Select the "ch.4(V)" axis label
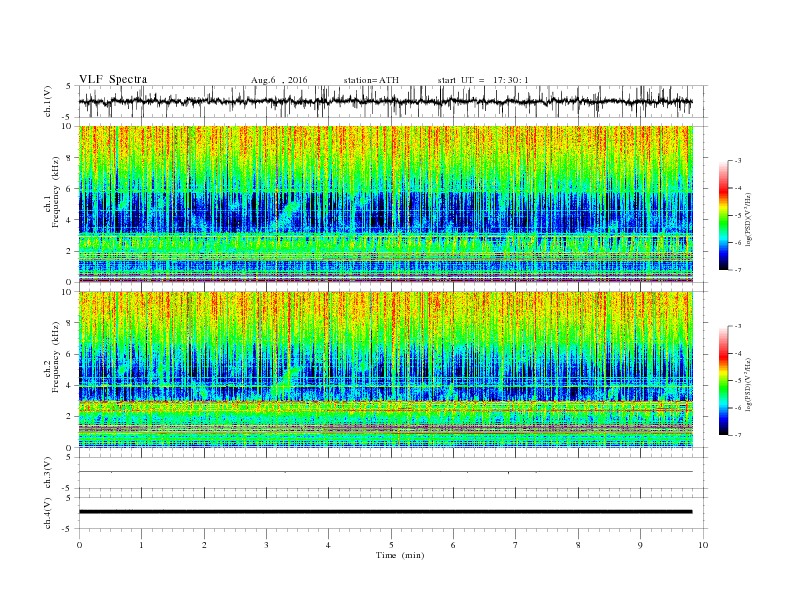This screenshot has width=792, height=612. 47,513
